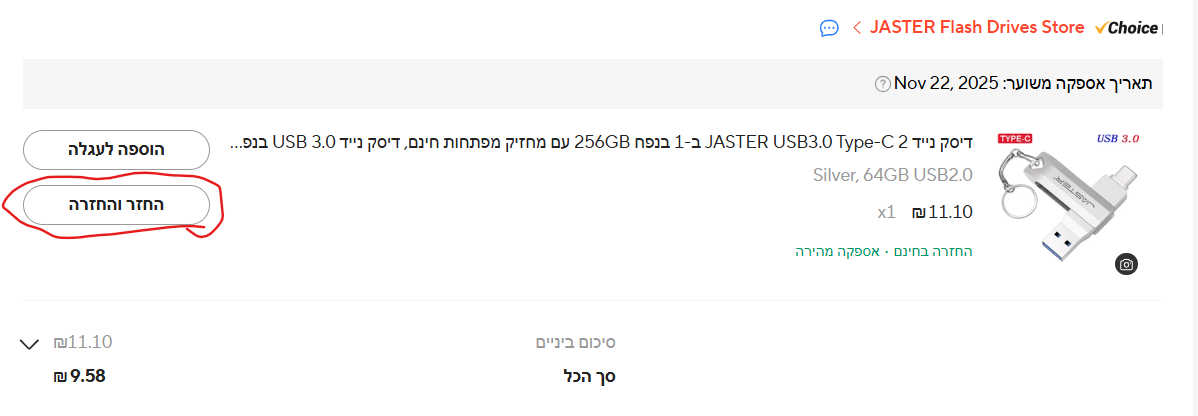Click the camera icon on product image
1198x416 pixels.
(1126, 264)
